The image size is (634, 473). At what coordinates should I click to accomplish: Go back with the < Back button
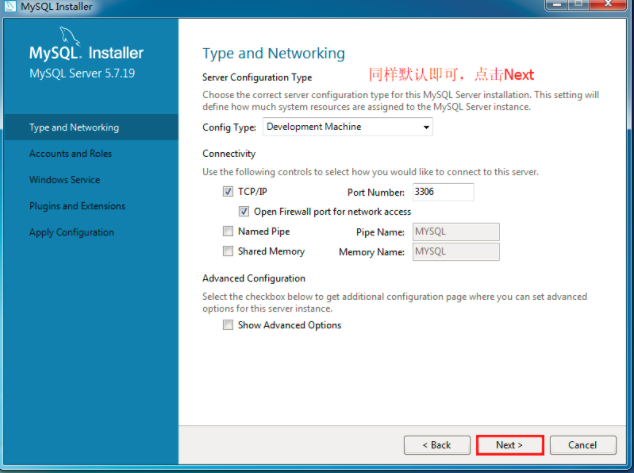point(437,445)
